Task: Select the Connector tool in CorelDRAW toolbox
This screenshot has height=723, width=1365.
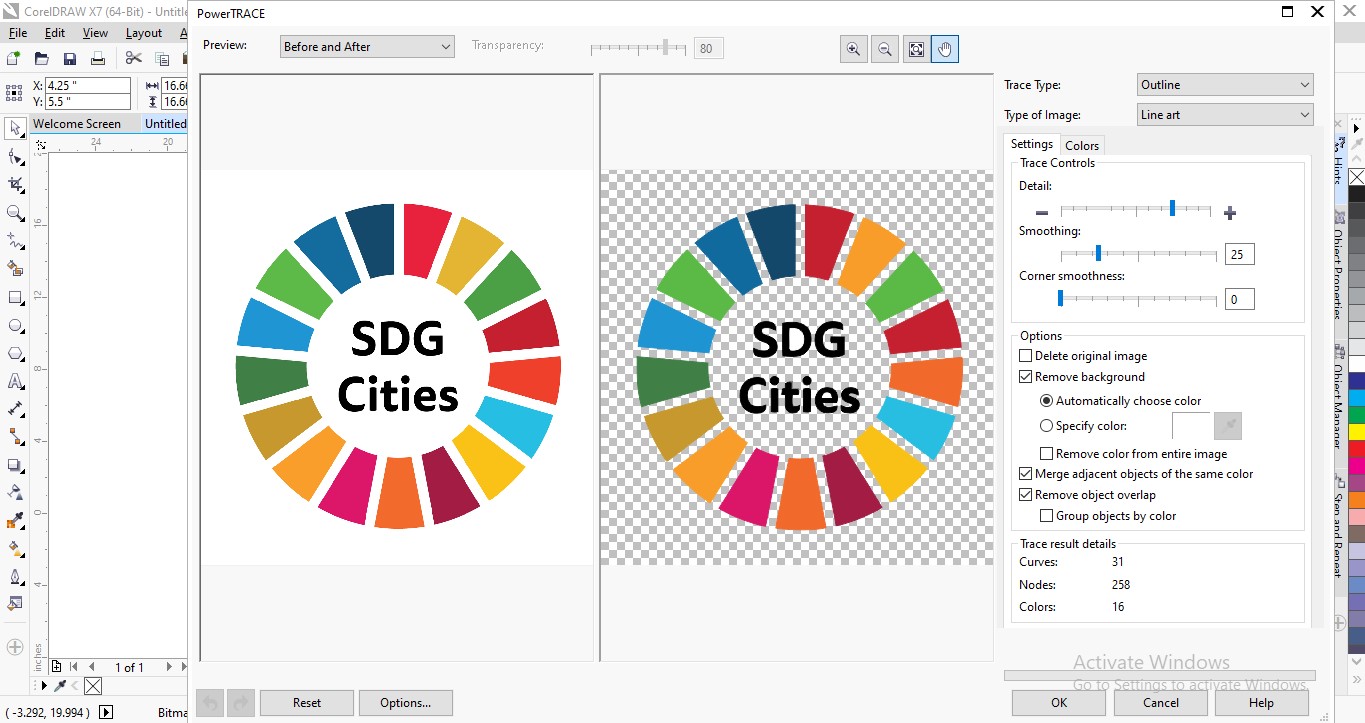Action: tap(15, 437)
